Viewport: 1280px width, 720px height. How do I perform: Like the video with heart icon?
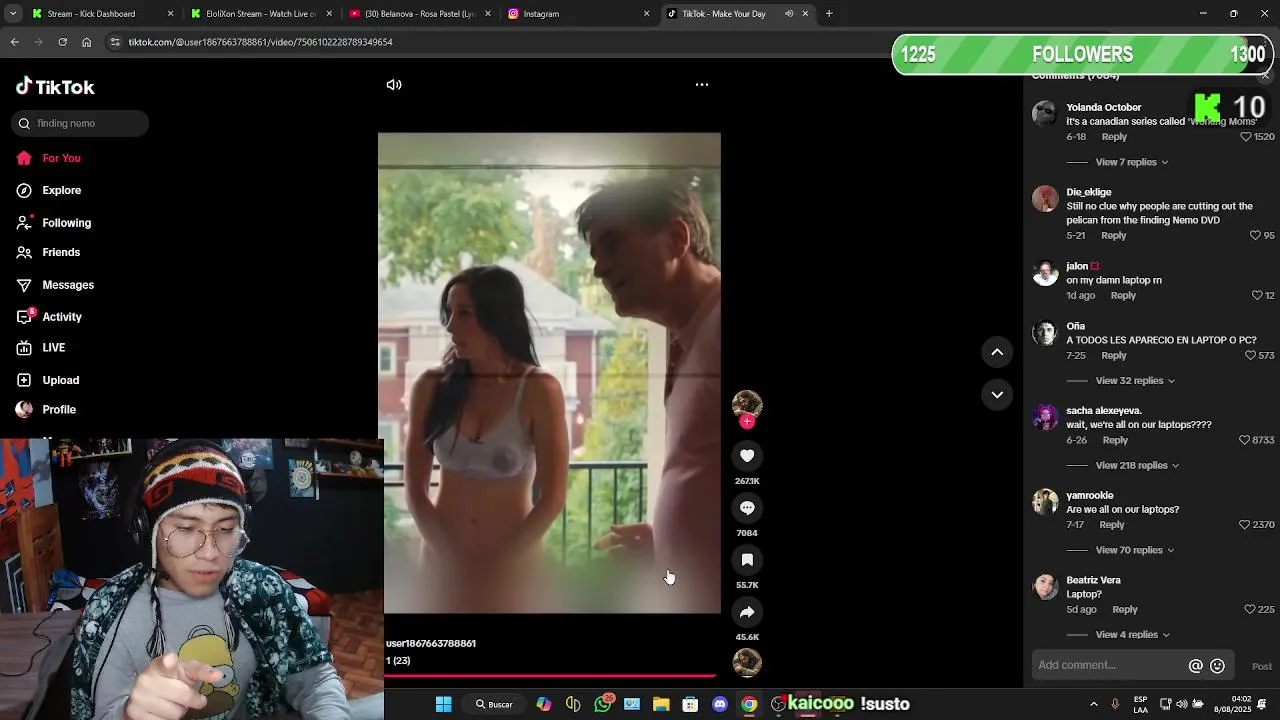747,456
